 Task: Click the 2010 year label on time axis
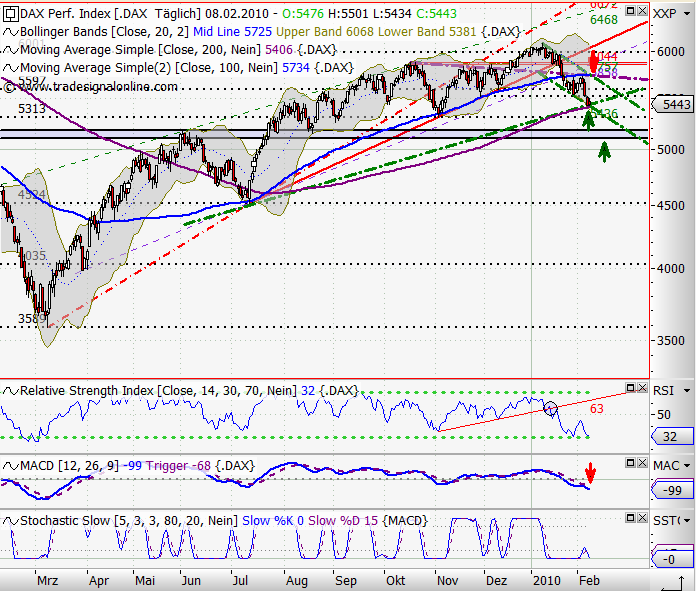tap(547, 581)
